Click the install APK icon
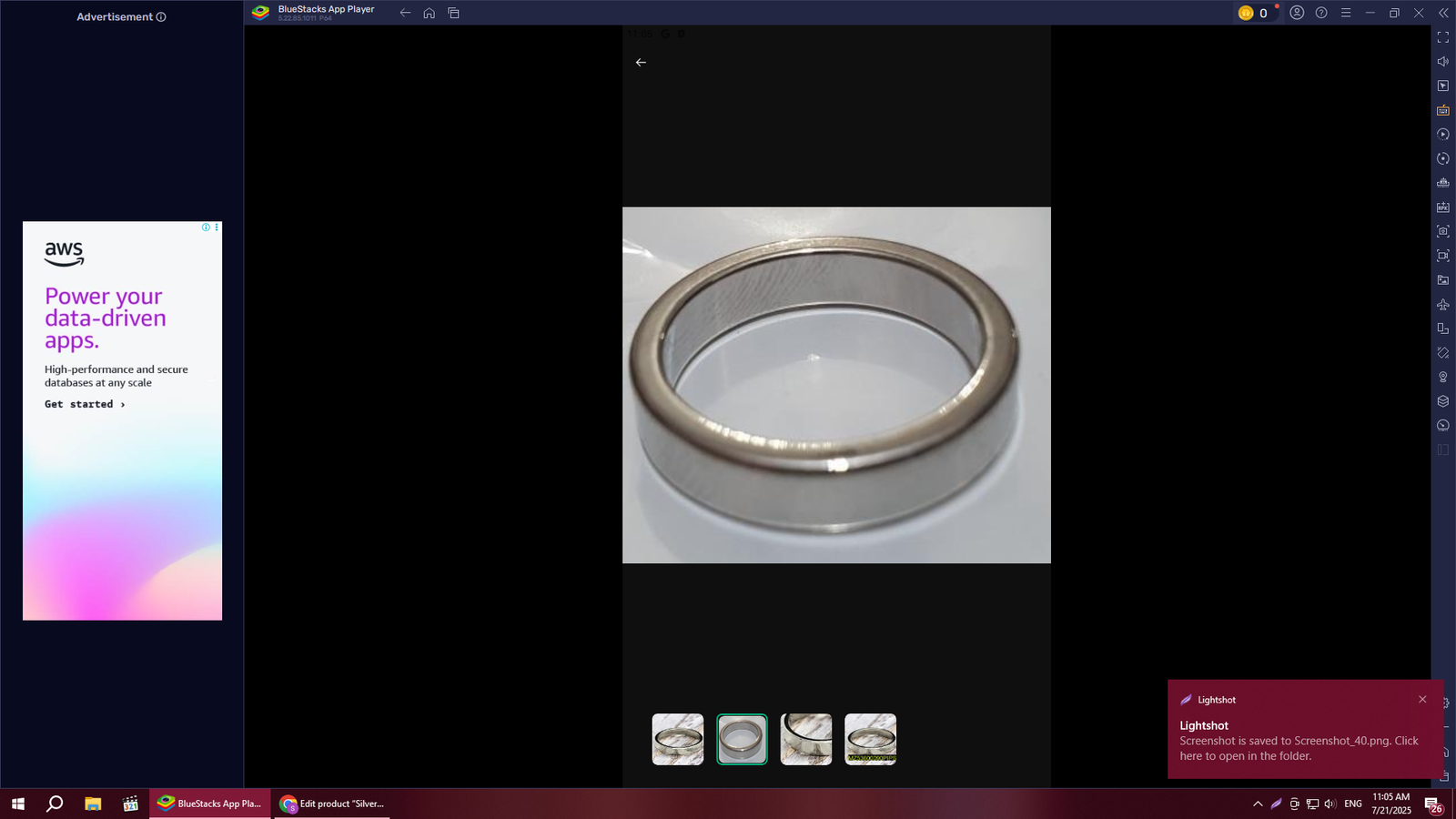The image size is (1456, 819). click(1442, 207)
